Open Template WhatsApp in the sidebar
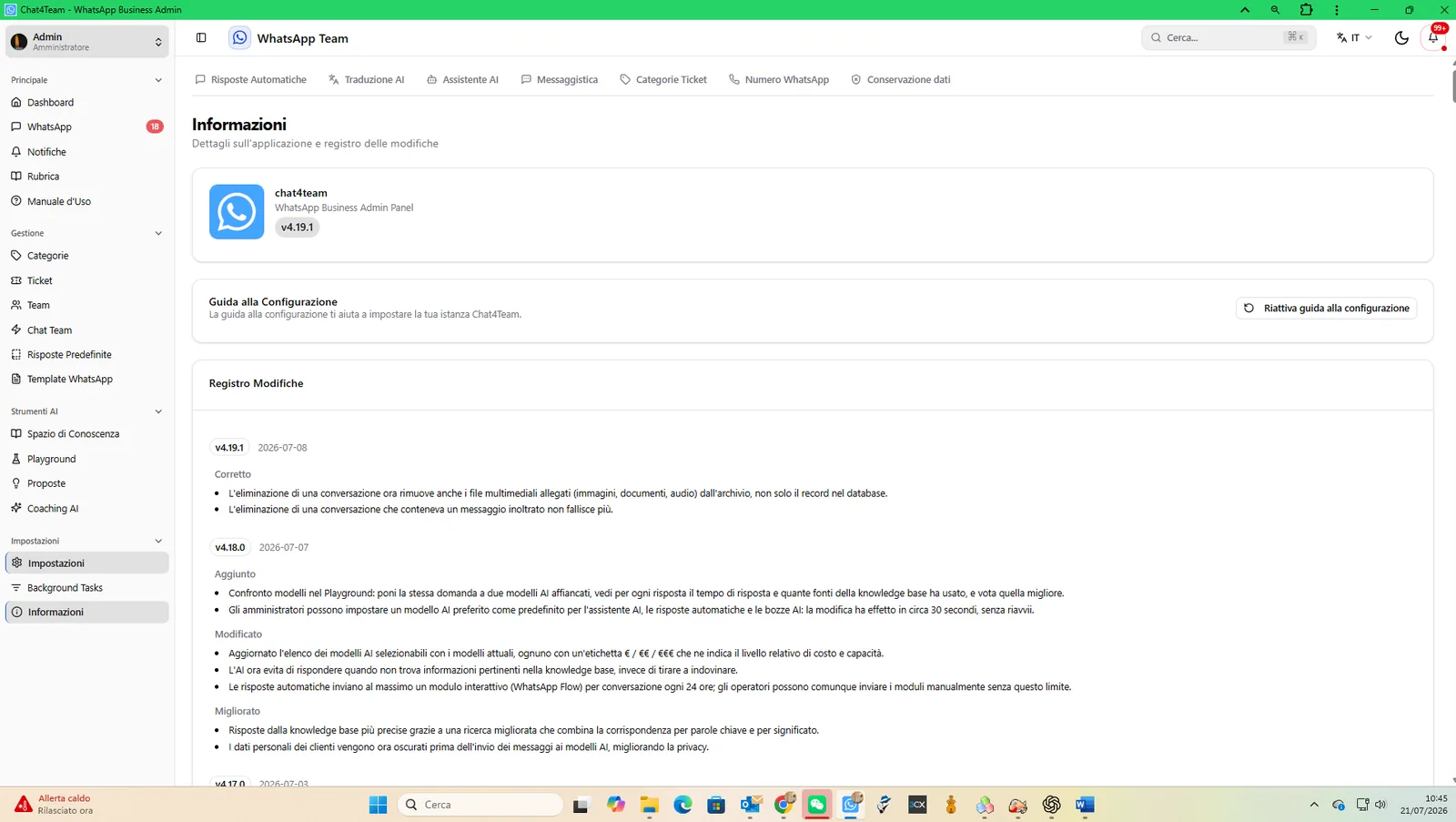 coord(86,380)
